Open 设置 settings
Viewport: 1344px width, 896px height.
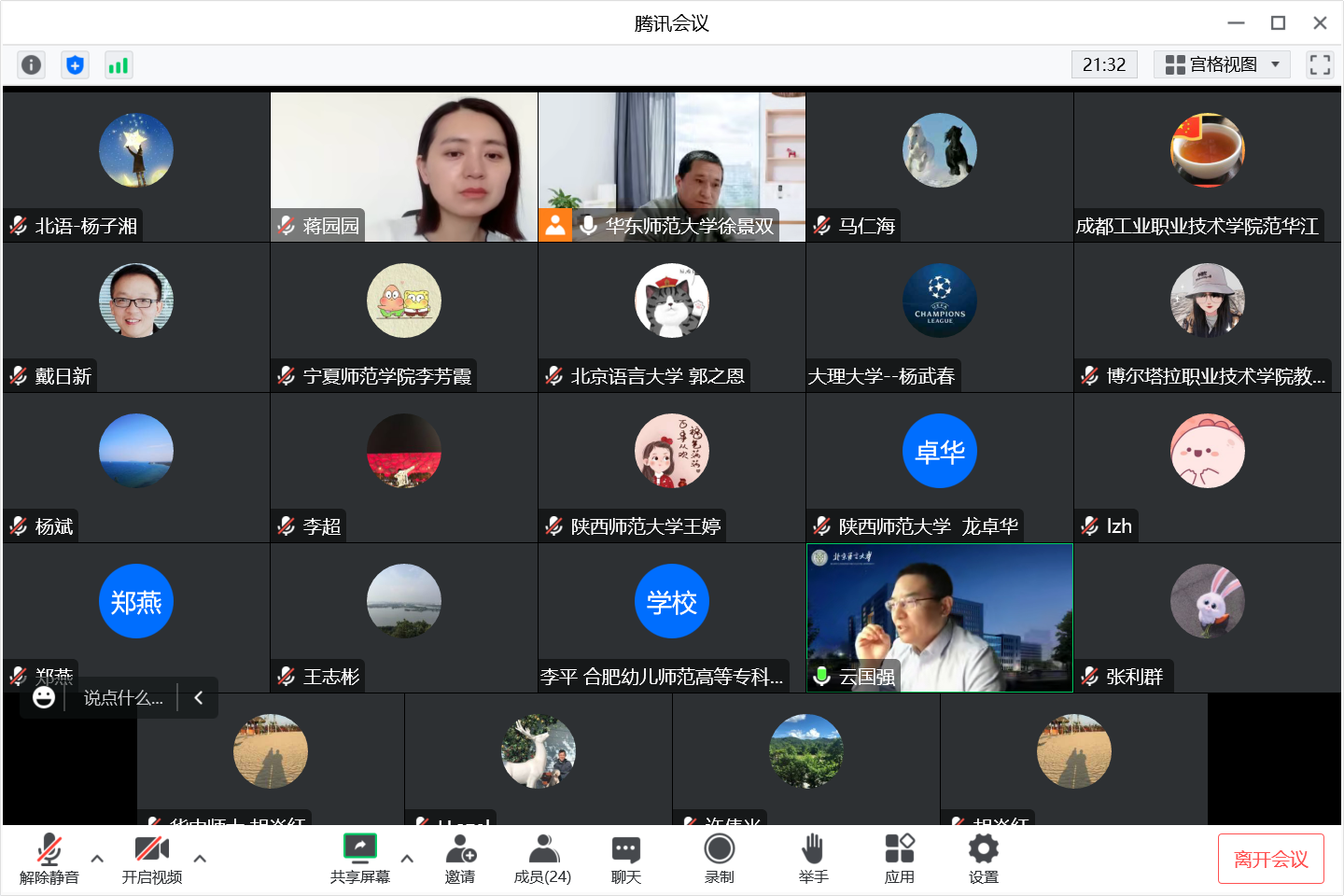(x=983, y=859)
